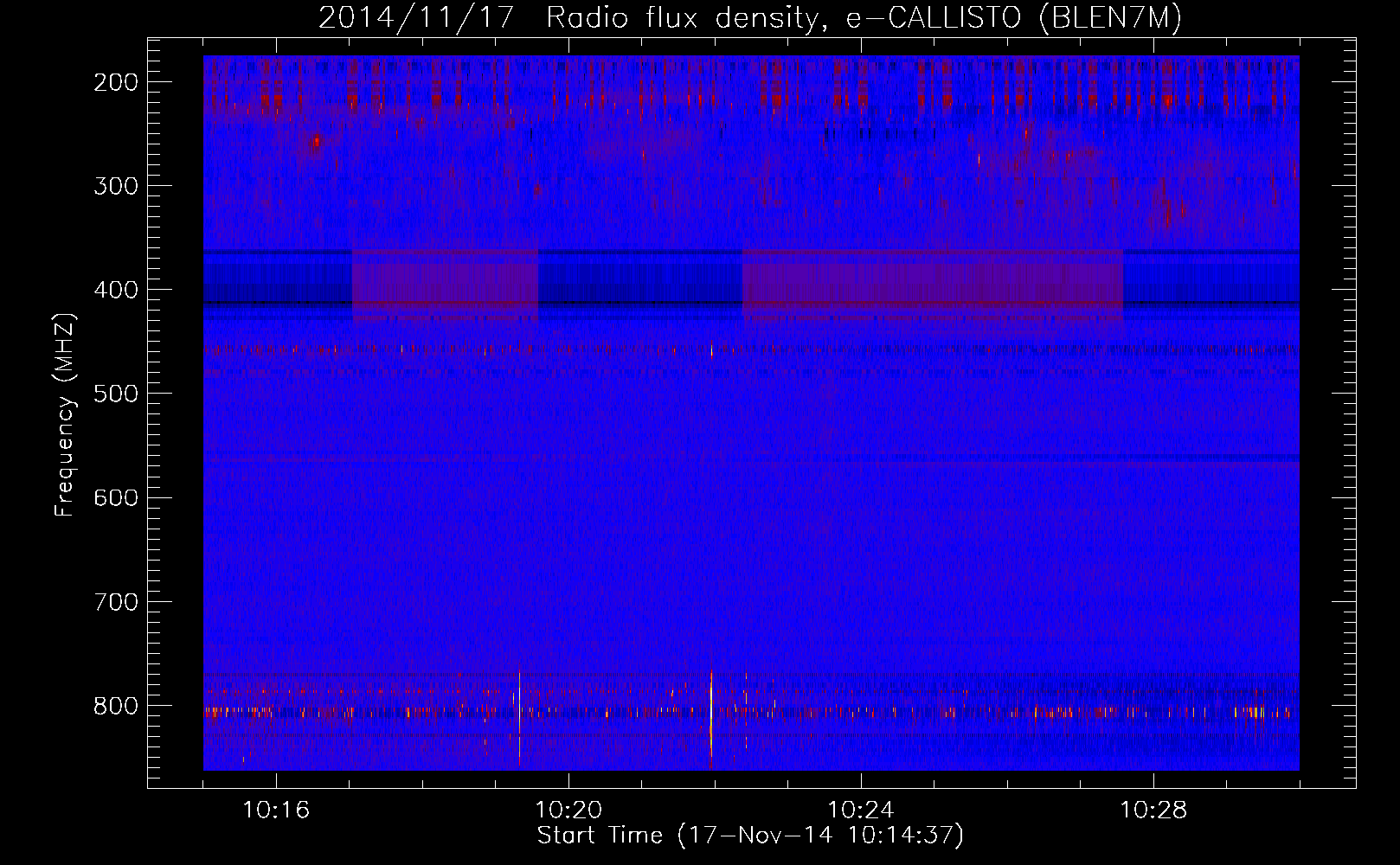Image resolution: width=1400 pixels, height=865 pixels.
Task: Select the 'e-CALLISTO (BLEN7M)' label in the title
Action: pyautogui.click(x=1014, y=18)
